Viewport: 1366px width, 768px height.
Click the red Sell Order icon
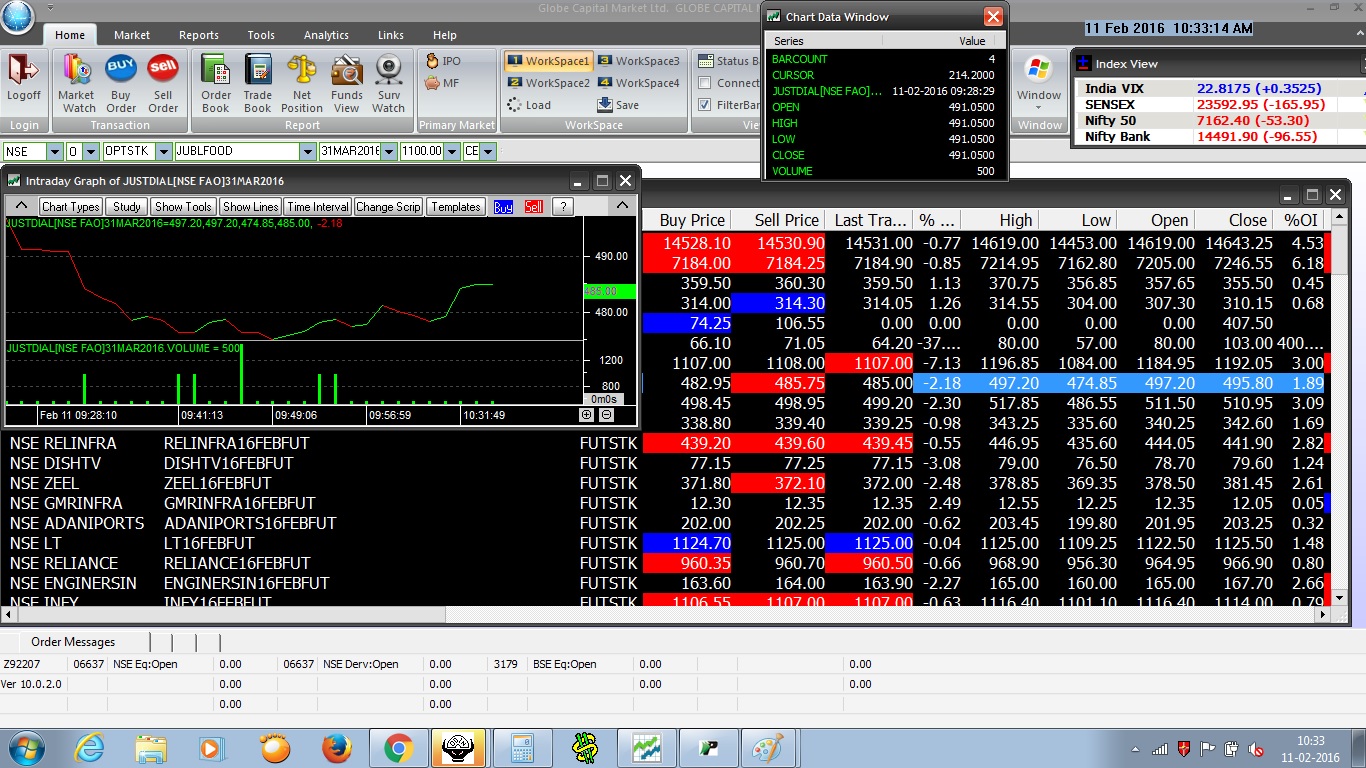click(x=163, y=82)
